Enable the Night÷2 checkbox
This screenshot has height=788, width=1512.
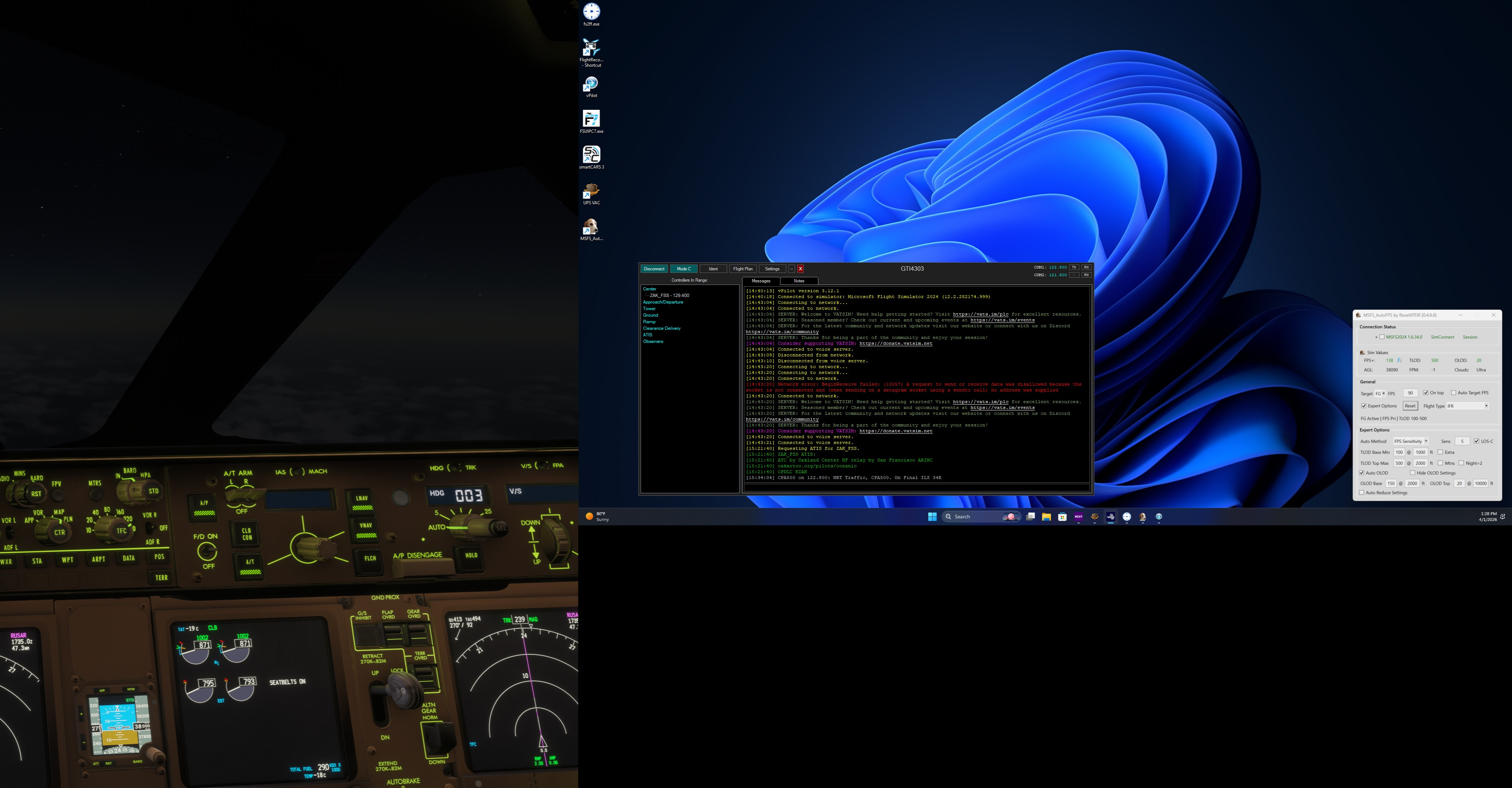(x=1461, y=463)
